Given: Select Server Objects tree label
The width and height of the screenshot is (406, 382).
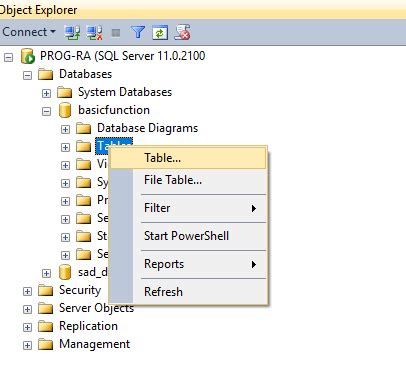Looking at the screenshot, I should pos(96,308).
